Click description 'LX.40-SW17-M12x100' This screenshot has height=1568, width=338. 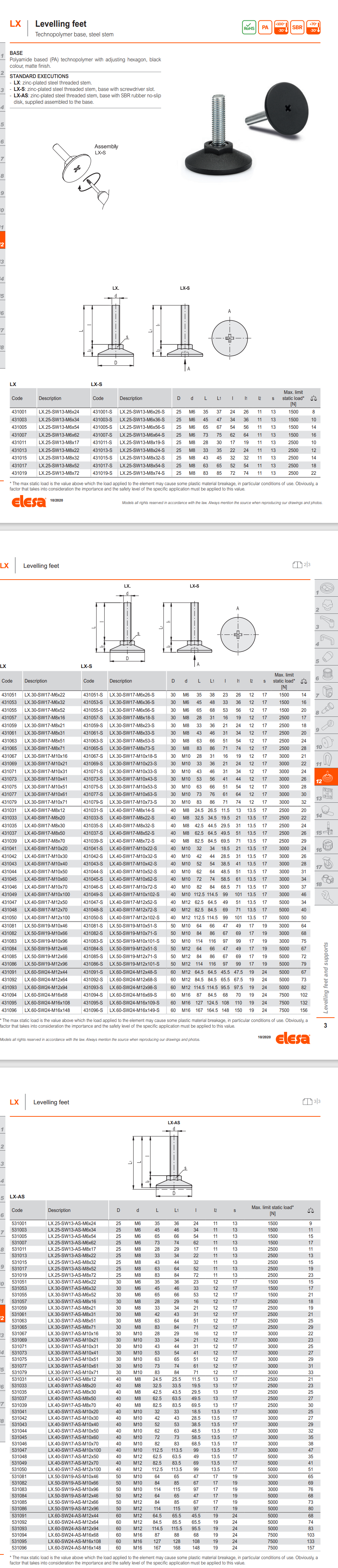47,917
